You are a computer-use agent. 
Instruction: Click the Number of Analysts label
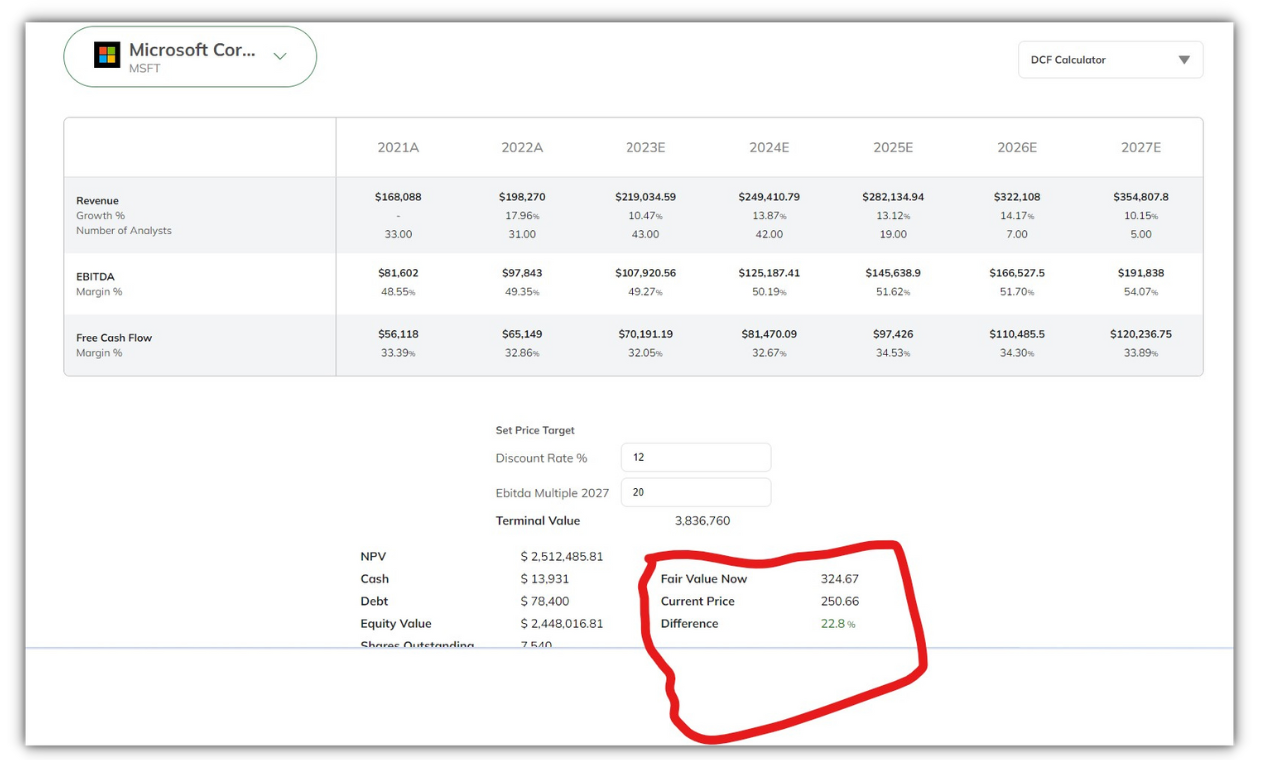[124, 231]
